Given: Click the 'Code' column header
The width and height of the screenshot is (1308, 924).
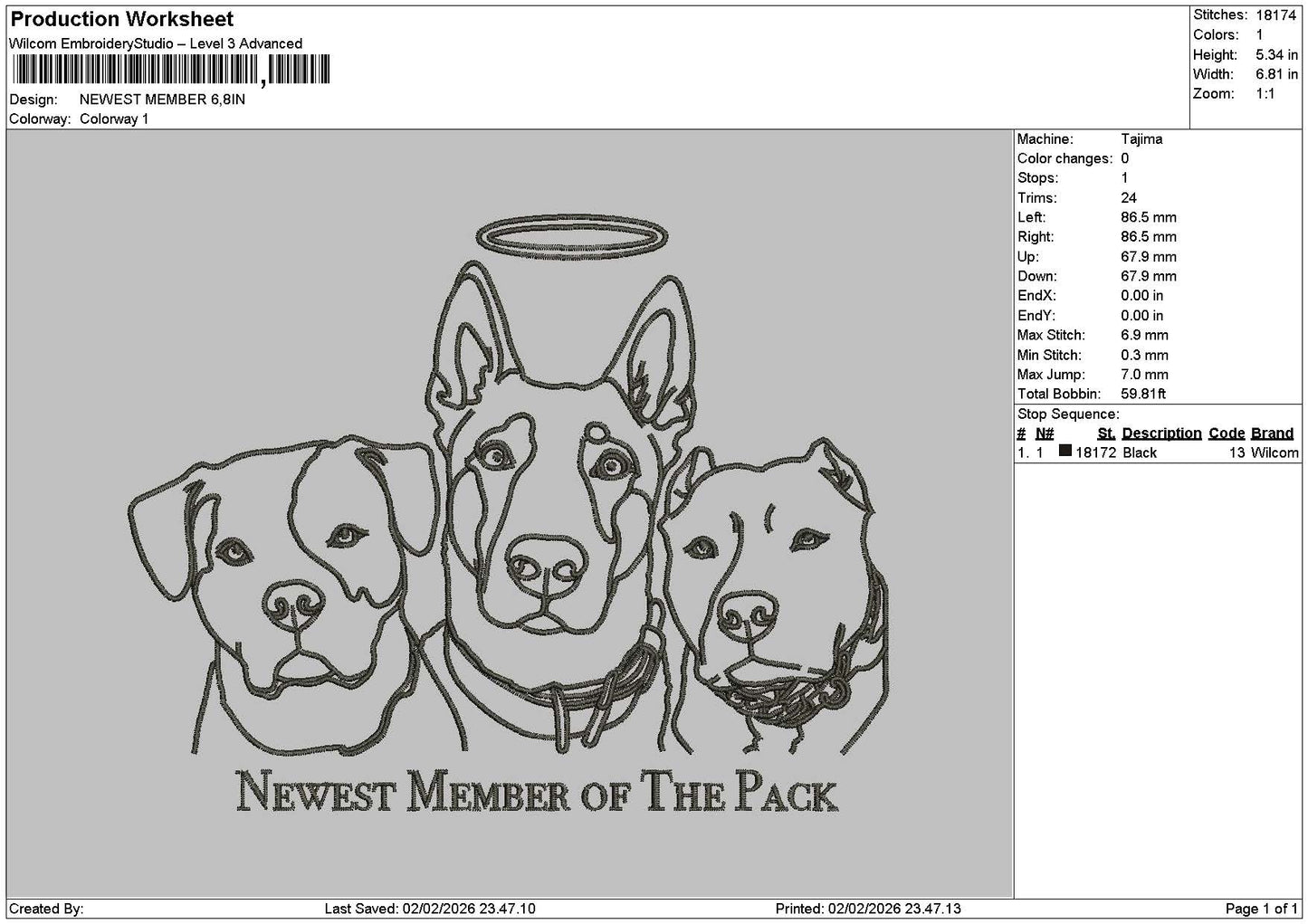Looking at the screenshot, I should click(x=1227, y=433).
